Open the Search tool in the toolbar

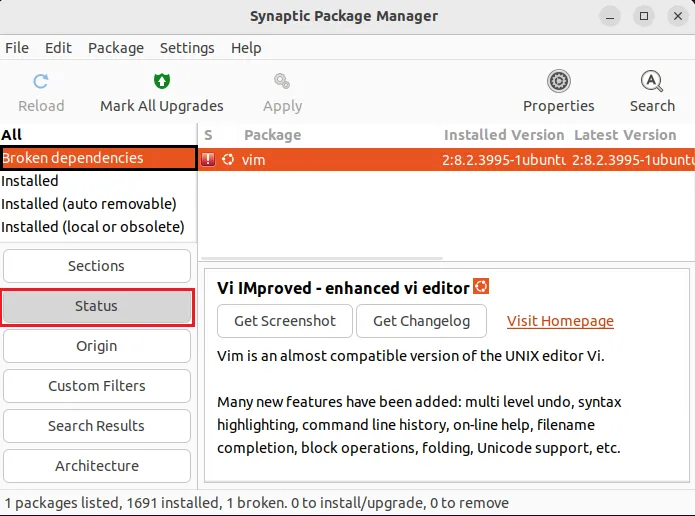[652, 92]
